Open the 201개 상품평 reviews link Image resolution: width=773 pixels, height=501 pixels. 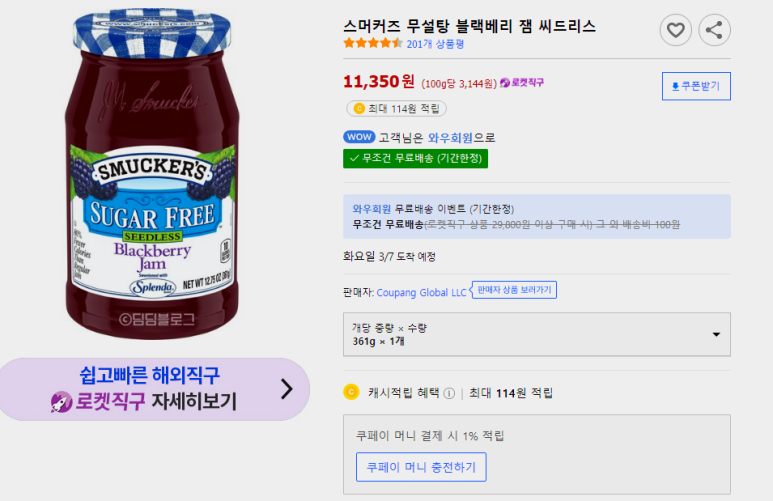coord(435,44)
